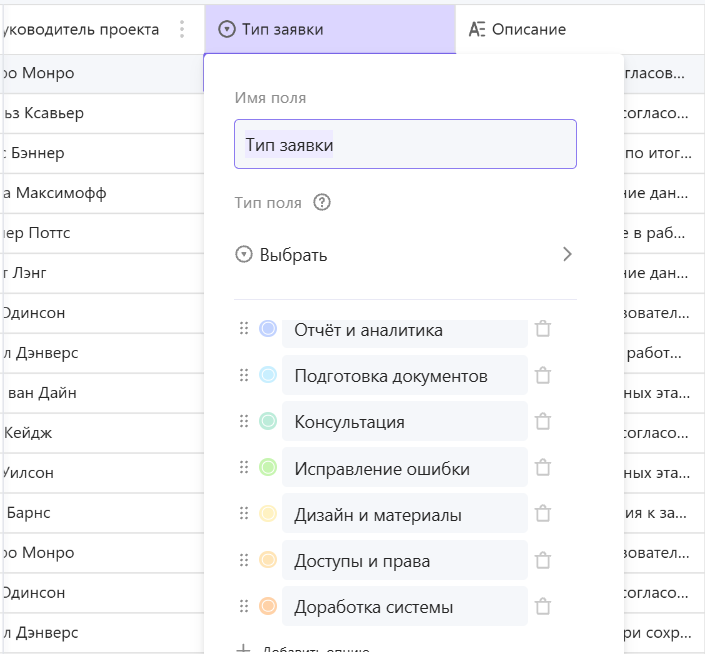Change the color of Дизайн и материалы
Screen dimensions: 705x654
point(268,513)
